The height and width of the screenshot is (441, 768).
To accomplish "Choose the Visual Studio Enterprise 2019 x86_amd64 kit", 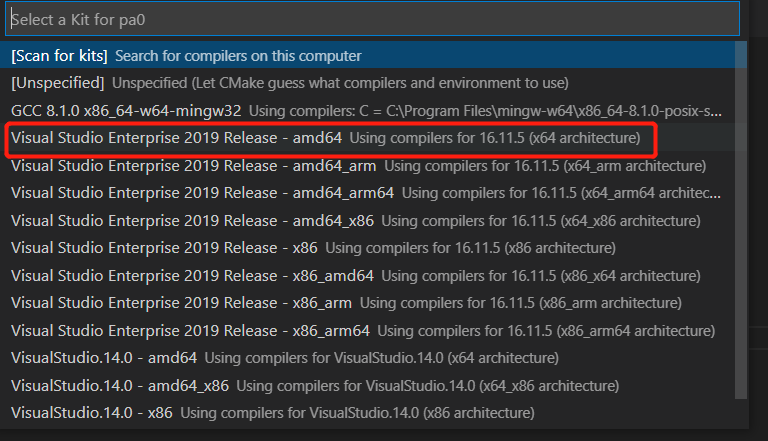I will pos(373,275).
